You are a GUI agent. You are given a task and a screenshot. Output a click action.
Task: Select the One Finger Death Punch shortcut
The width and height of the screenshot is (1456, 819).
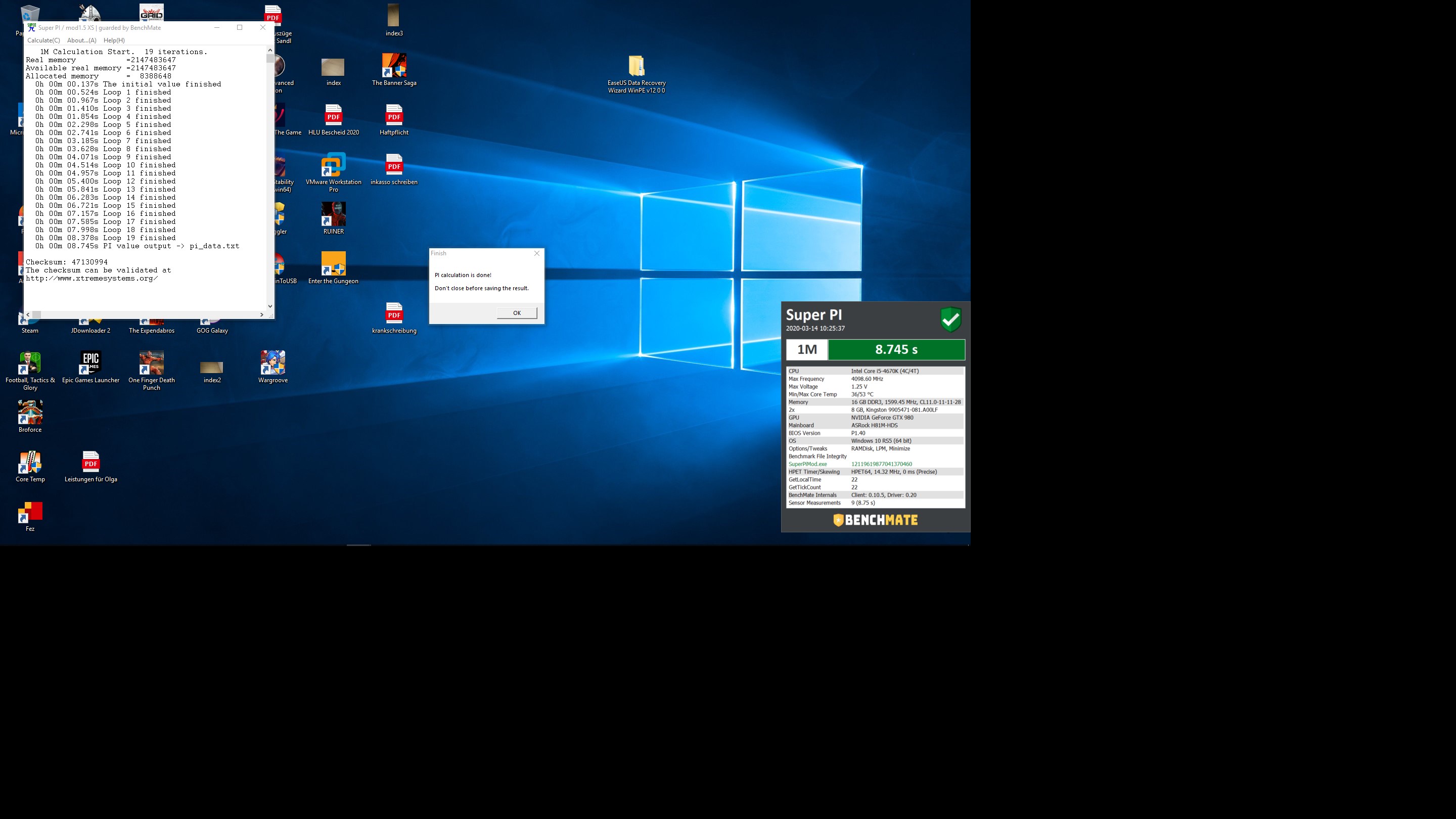point(152,371)
